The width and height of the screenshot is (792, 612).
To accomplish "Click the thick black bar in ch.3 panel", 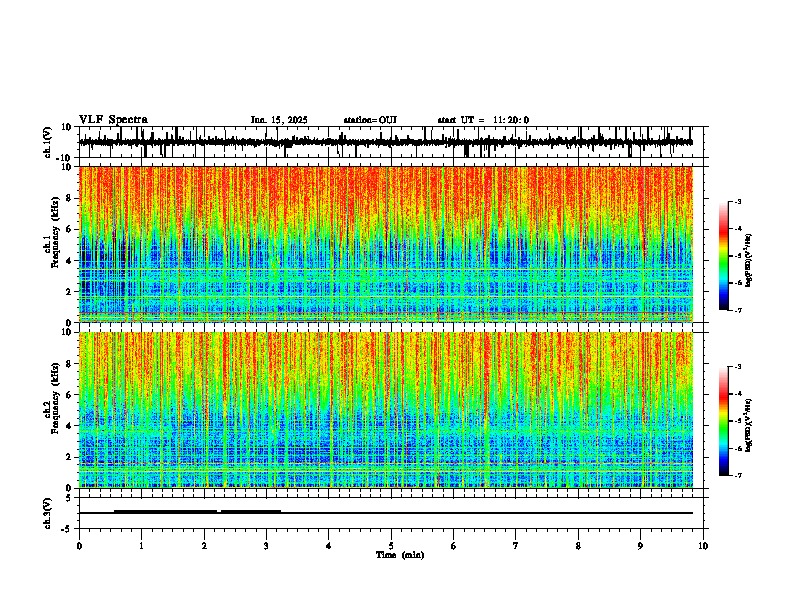I will (197, 512).
